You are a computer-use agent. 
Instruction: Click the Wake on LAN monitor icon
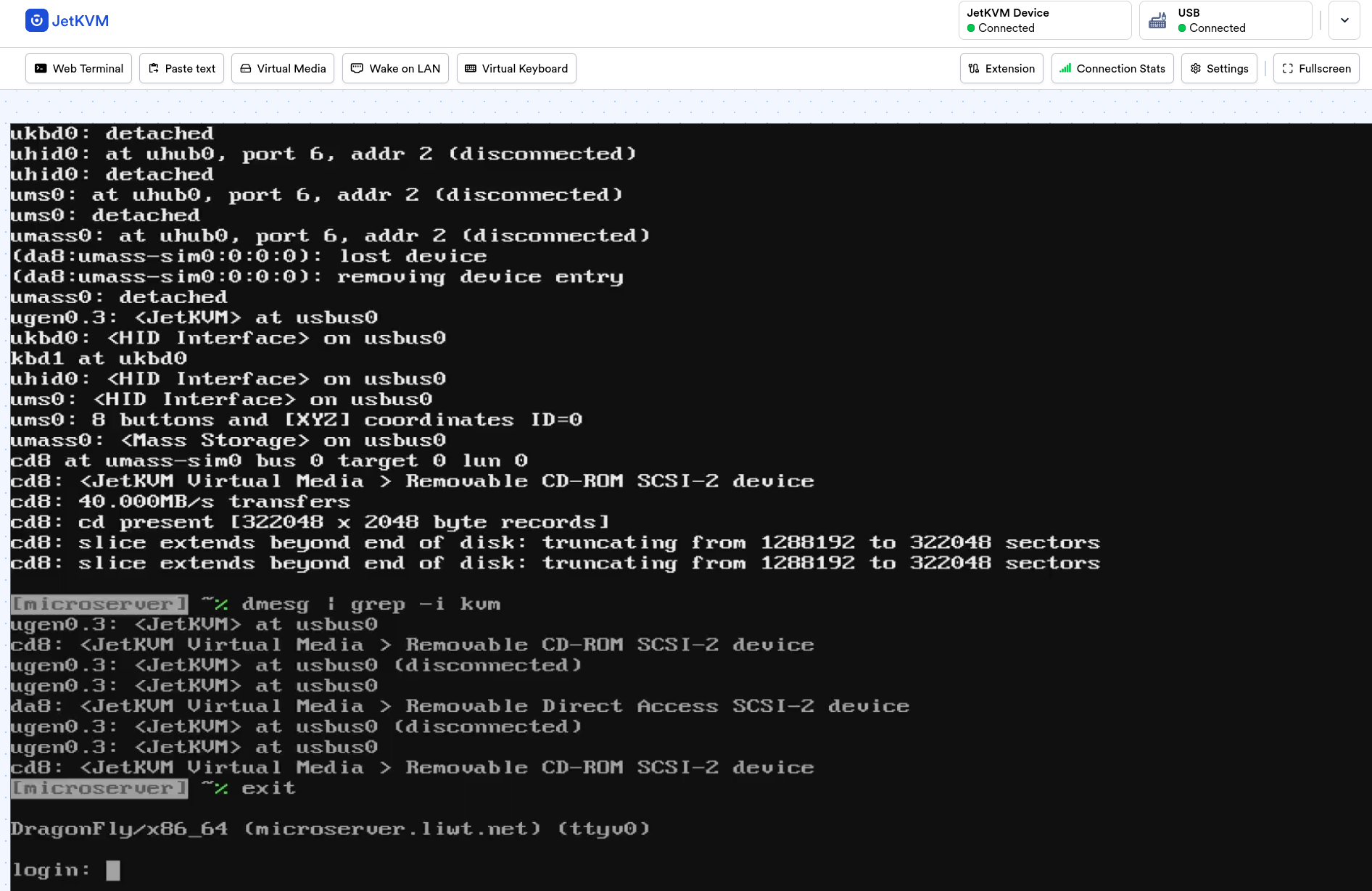pyautogui.click(x=357, y=68)
